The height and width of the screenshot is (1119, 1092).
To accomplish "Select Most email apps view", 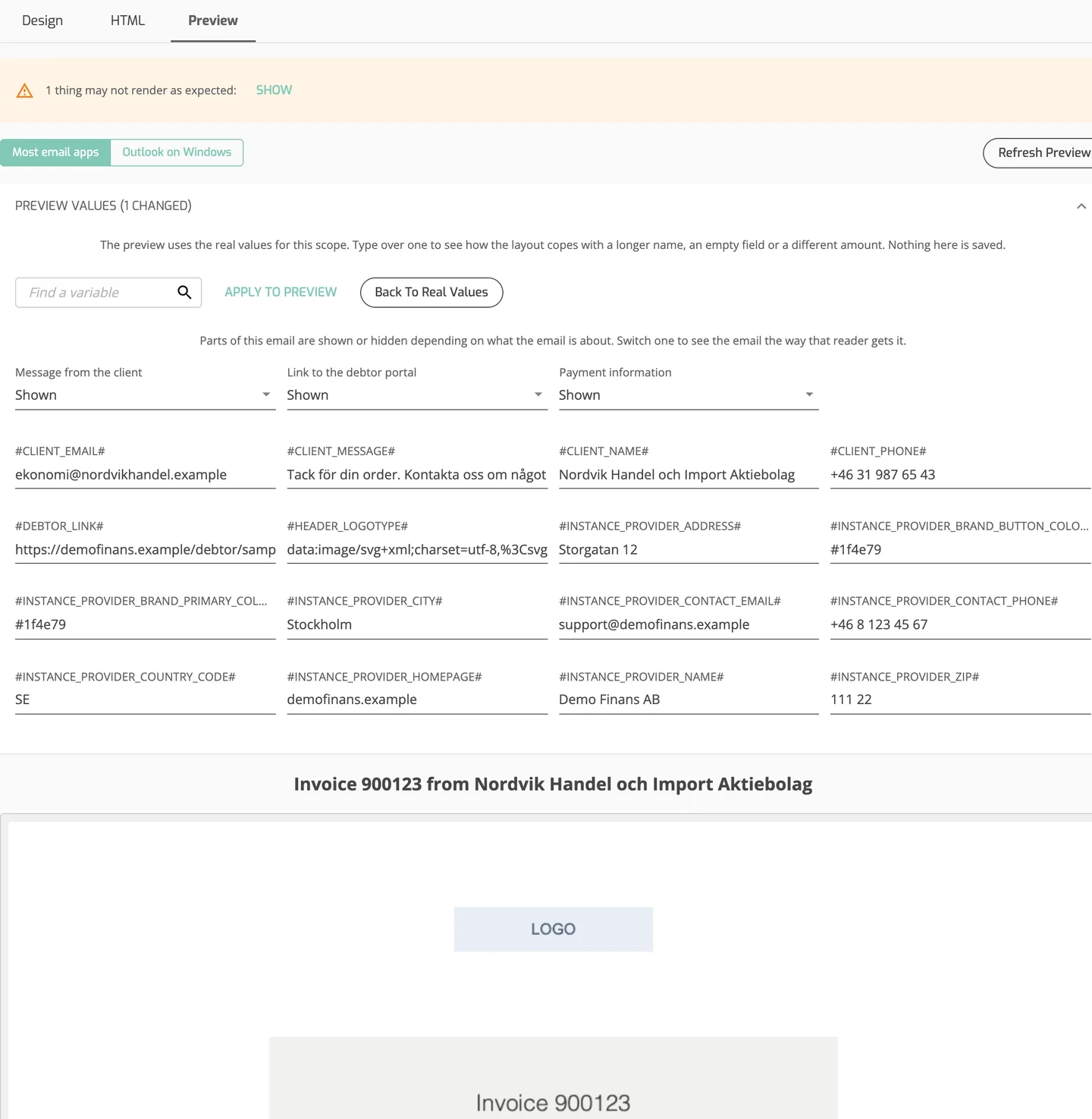I will (x=55, y=152).
